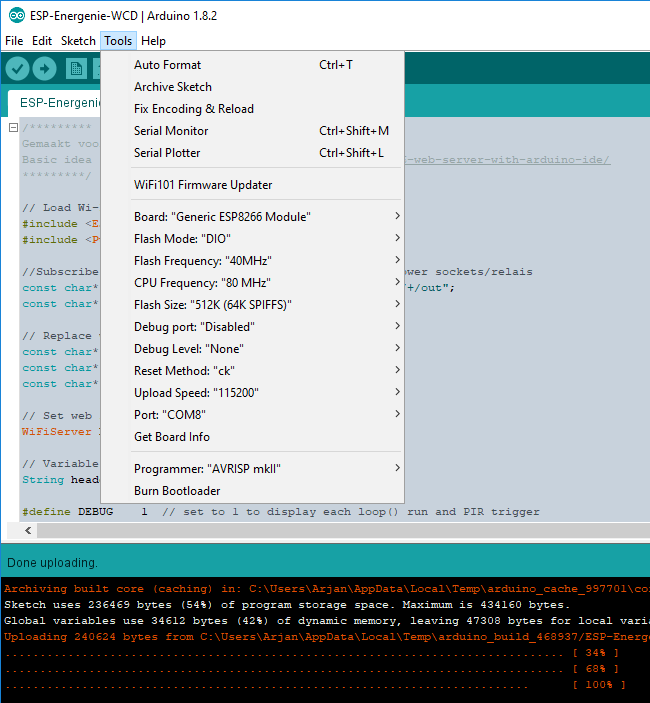This screenshot has width=650, height=703.
Task: Select Burn Bootloader entry
Action: point(252,490)
